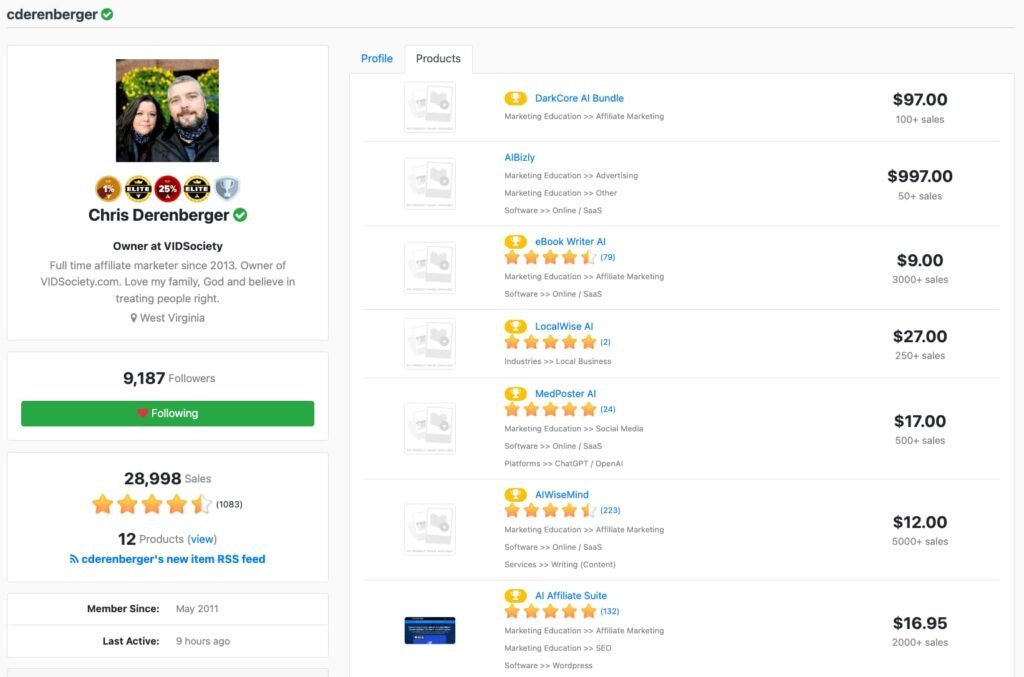This screenshot has width=1024, height=677.
Task: Click the location pin icon by West Virginia
Action: (x=134, y=318)
